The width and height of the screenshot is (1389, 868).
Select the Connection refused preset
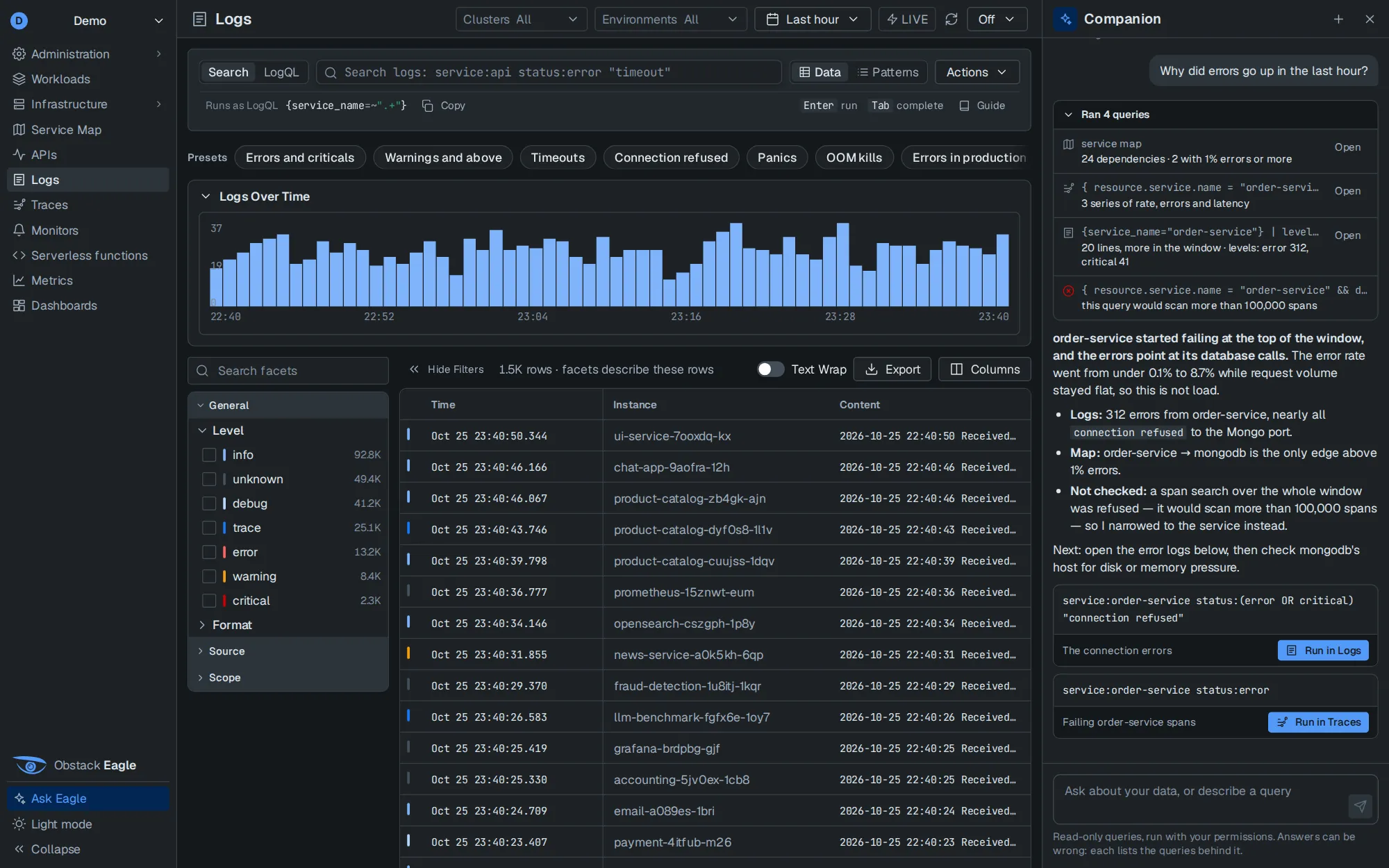click(671, 158)
